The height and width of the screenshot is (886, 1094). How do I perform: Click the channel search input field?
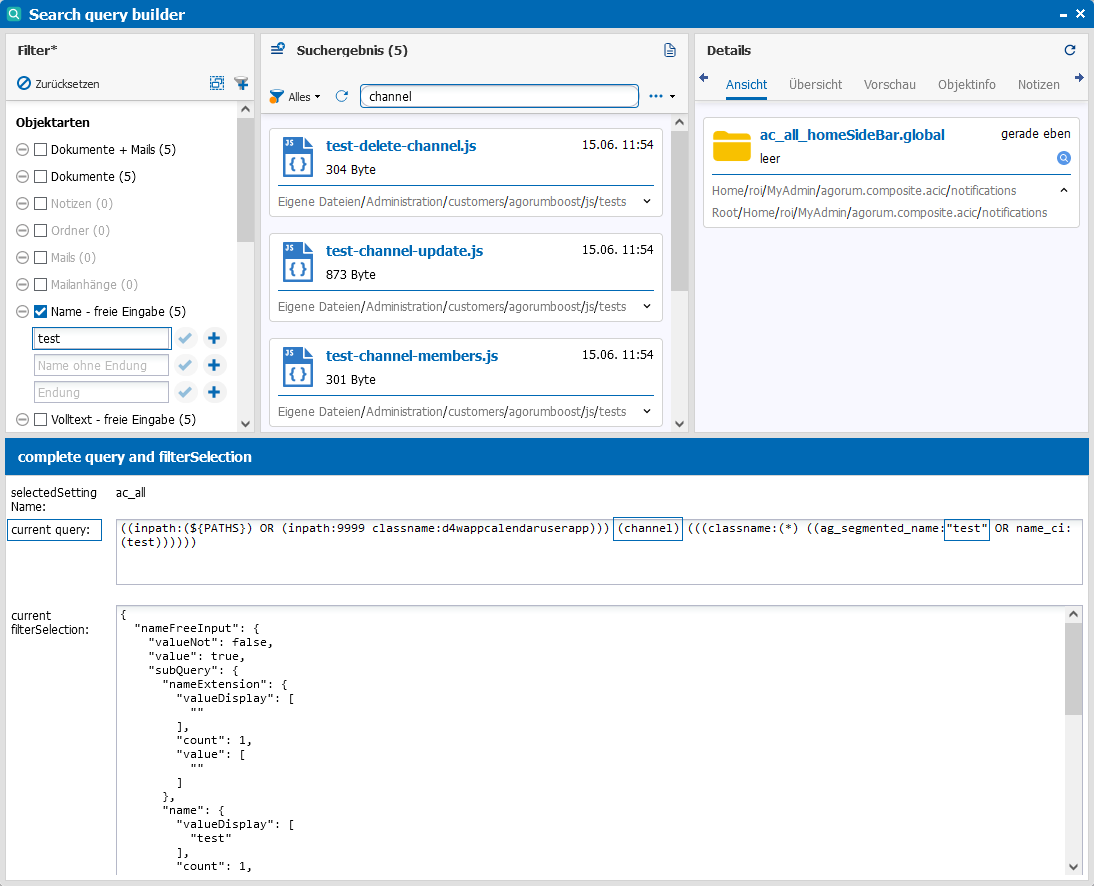[x=500, y=96]
